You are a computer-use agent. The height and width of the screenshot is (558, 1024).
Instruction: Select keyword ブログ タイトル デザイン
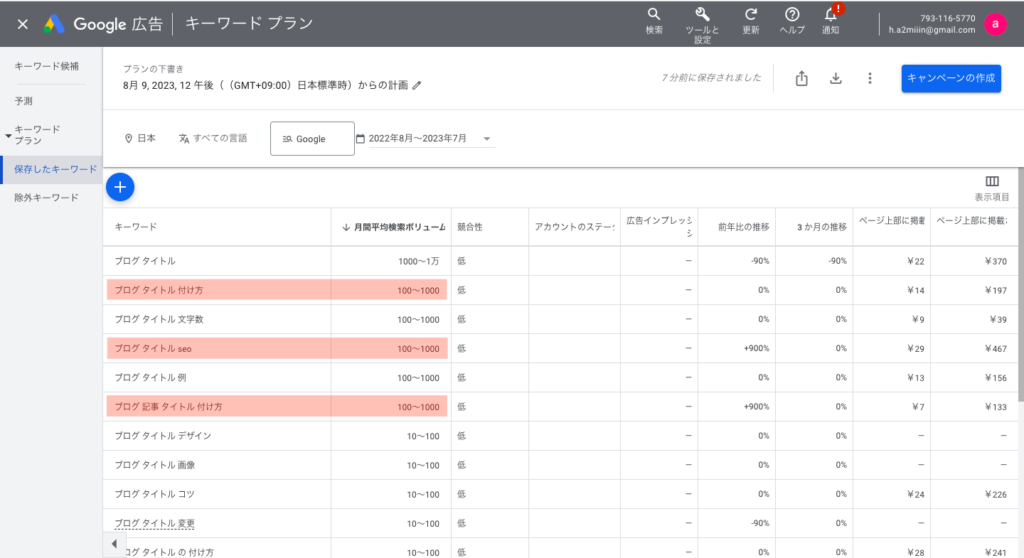pos(163,436)
